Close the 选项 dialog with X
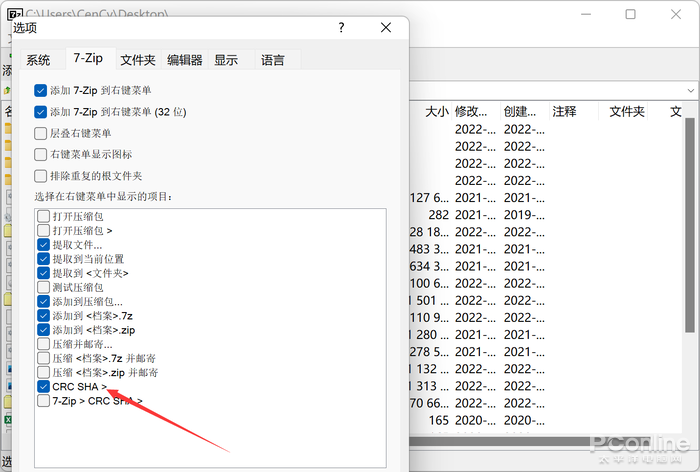The width and height of the screenshot is (700, 472). [x=383, y=27]
